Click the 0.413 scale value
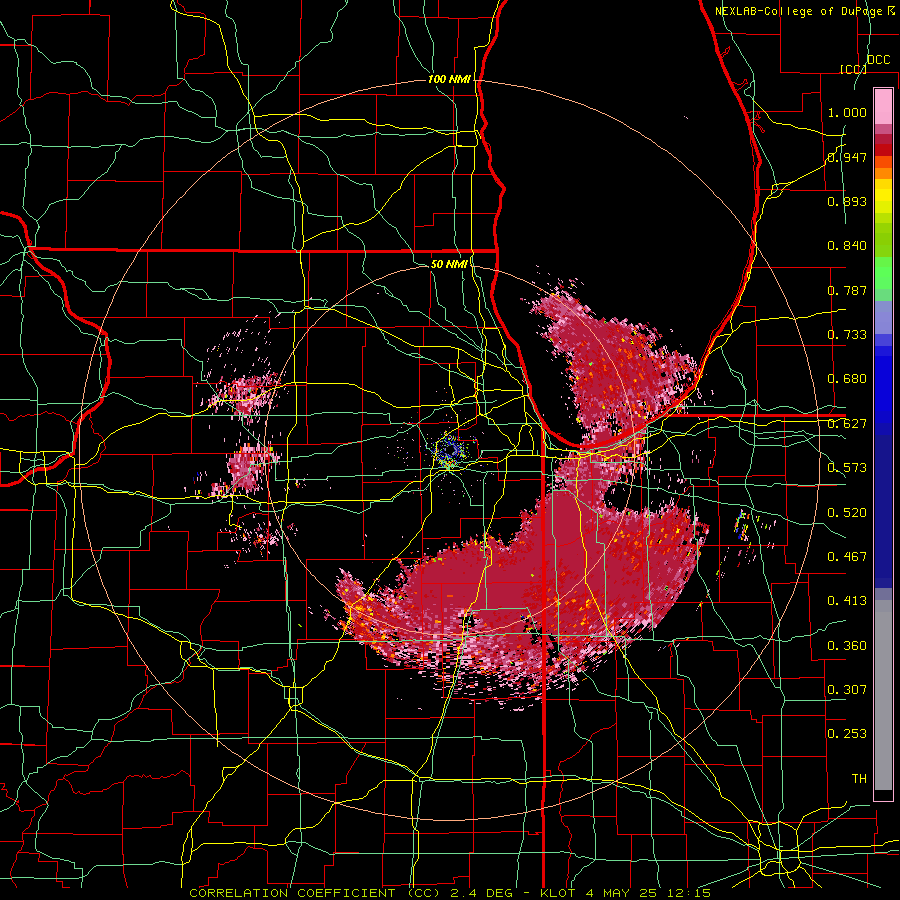 coord(847,601)
